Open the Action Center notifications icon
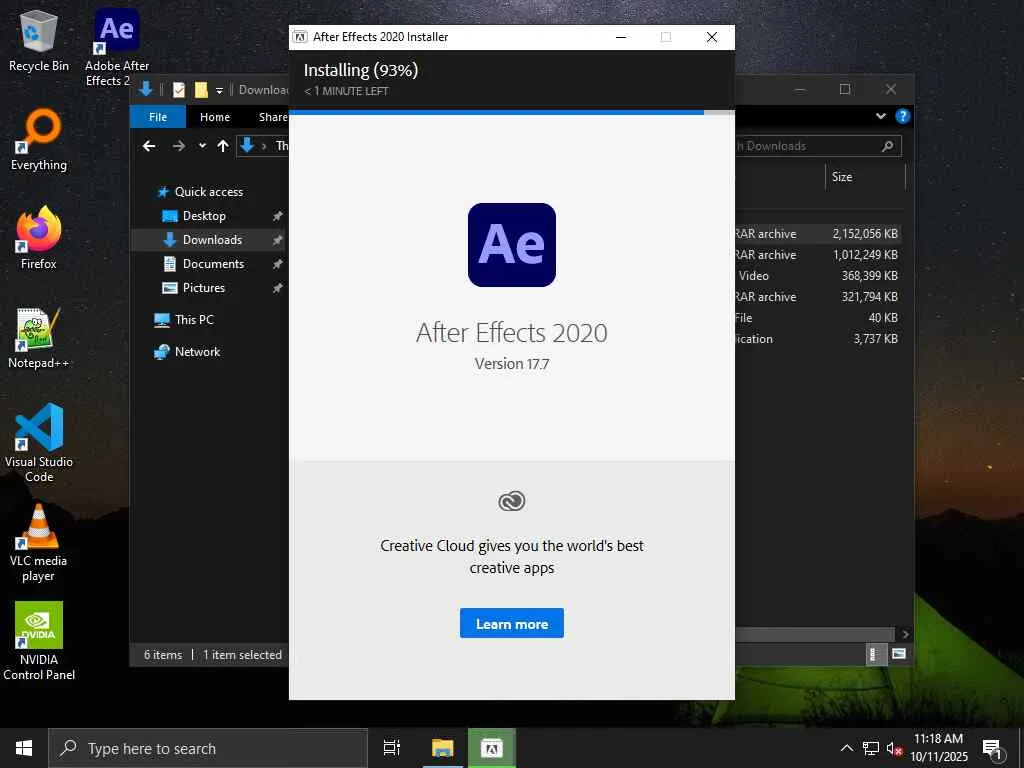 pyautogui.click(x=993, y=749)
